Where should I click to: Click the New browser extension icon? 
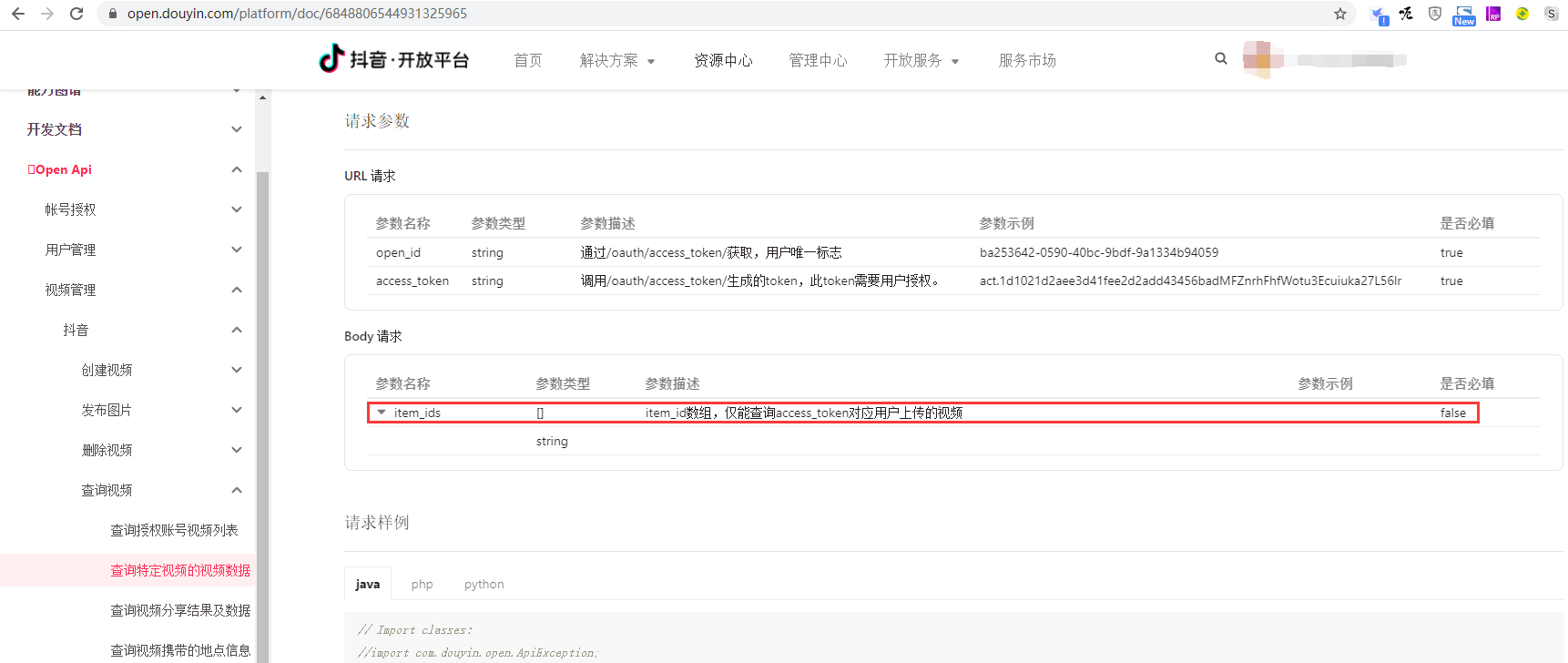tap(1463, 15)
